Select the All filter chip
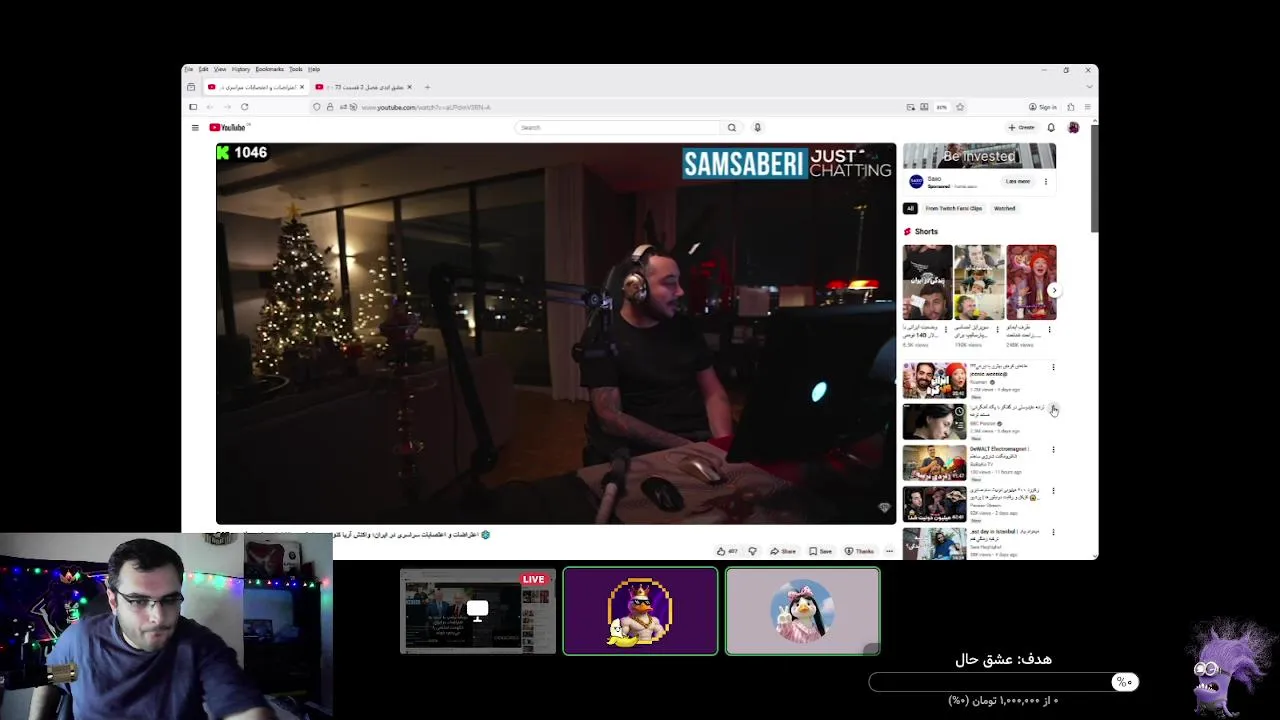Screen dimensions: 1280x720 910,208
